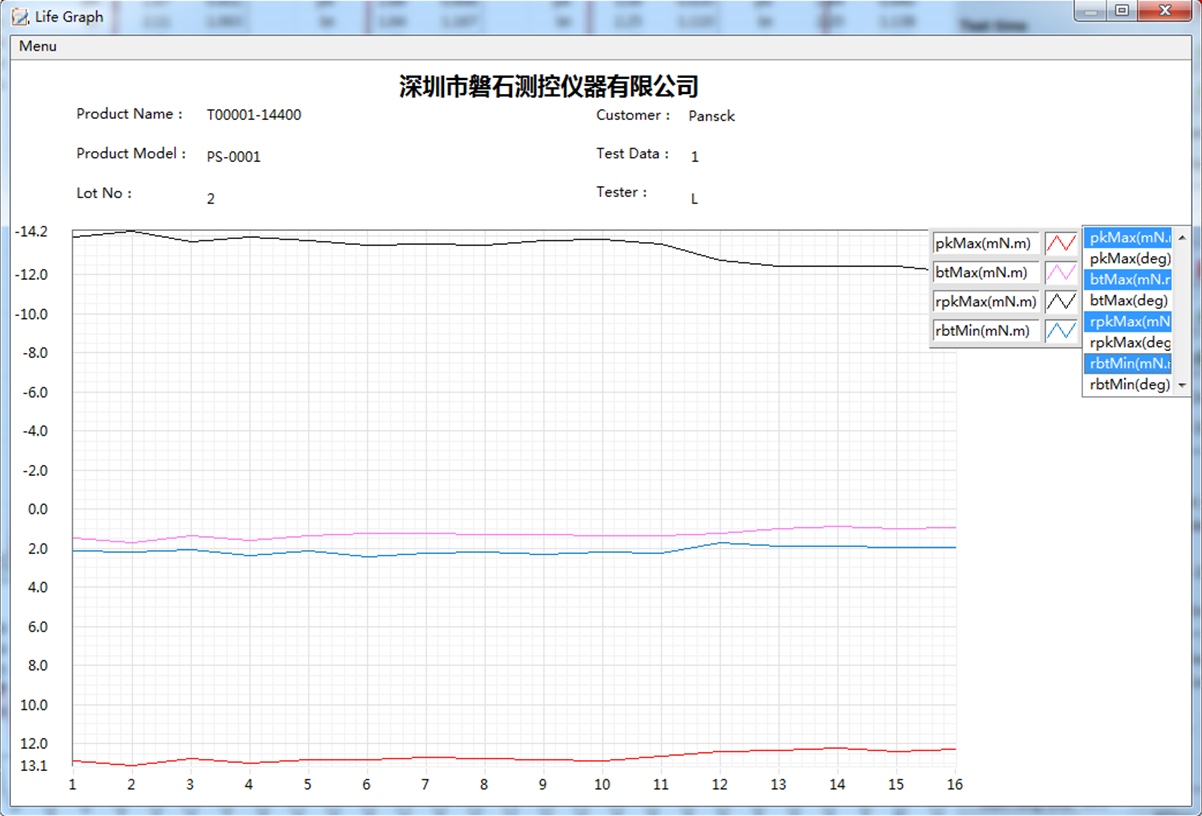Open the Menu item in menu bar
Viewport: 1202px width, 816px height.
pos(38,46)
